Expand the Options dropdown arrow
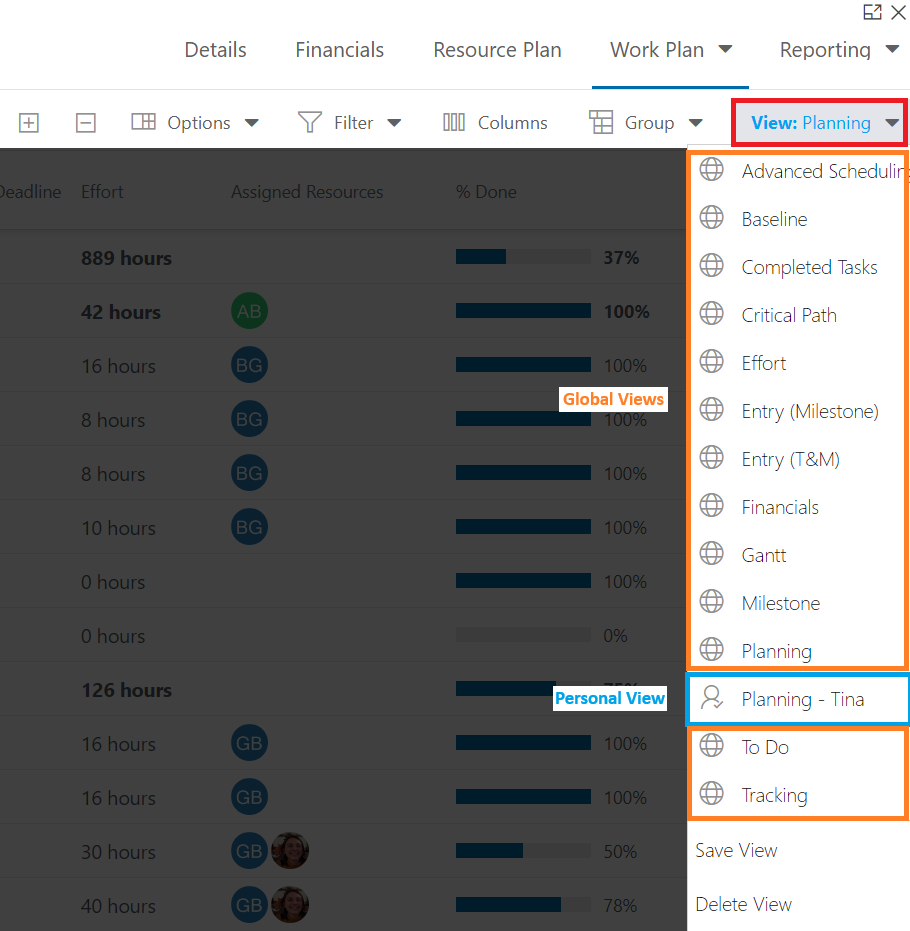This screenshot has height=931, width=910. point(252,123)
